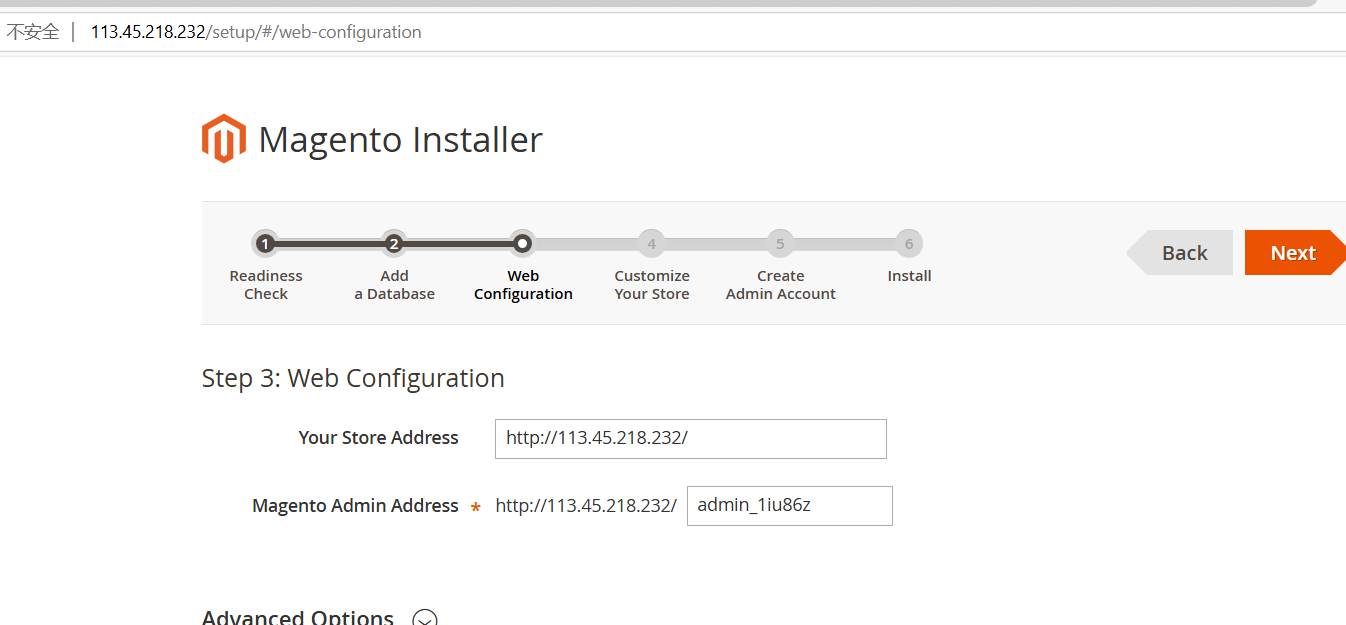This screenshot has height=625, width=1346.
Task: Focus the Your Store Address field
Action: click(x=691, y=439)
